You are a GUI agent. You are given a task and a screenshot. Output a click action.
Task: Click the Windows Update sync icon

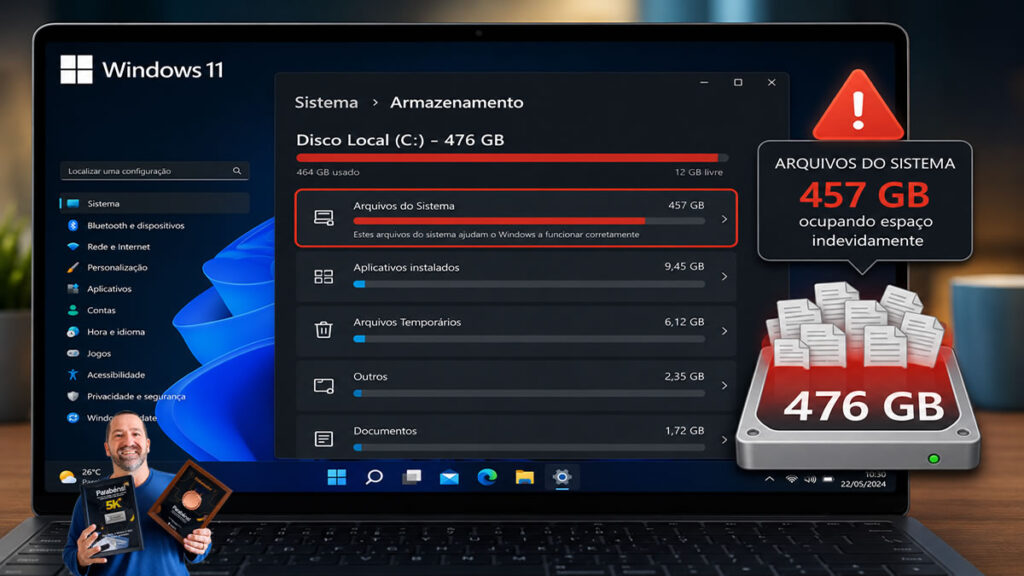(x=73, y=418)
